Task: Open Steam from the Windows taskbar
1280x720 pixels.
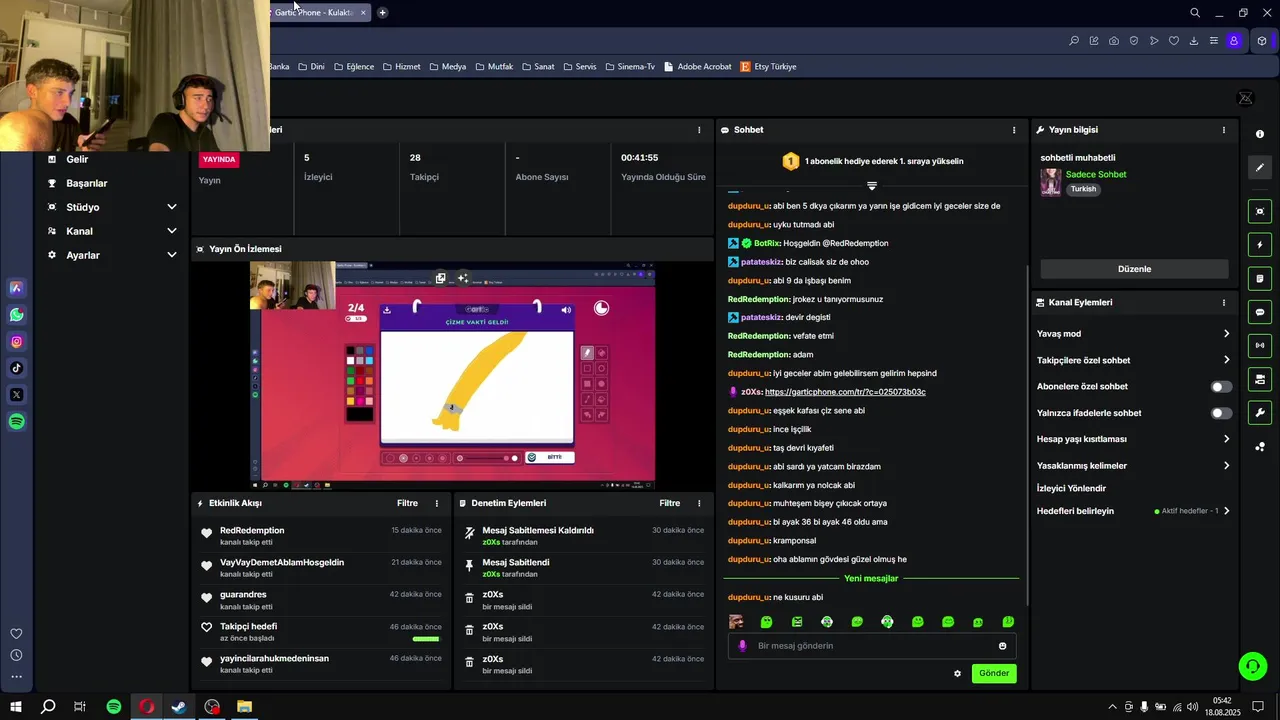Action: [x=179, y=707]
